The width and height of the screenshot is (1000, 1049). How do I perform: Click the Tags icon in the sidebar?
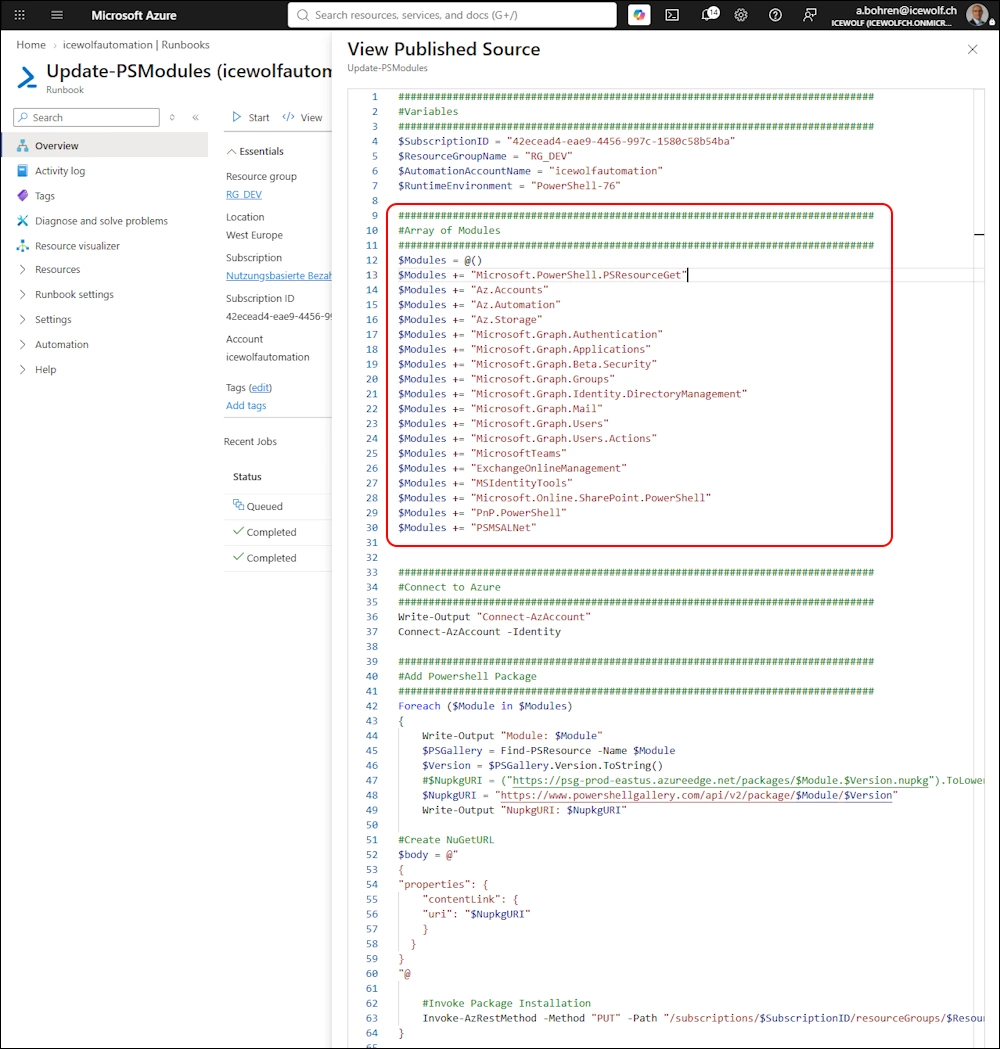pos(23,195)
